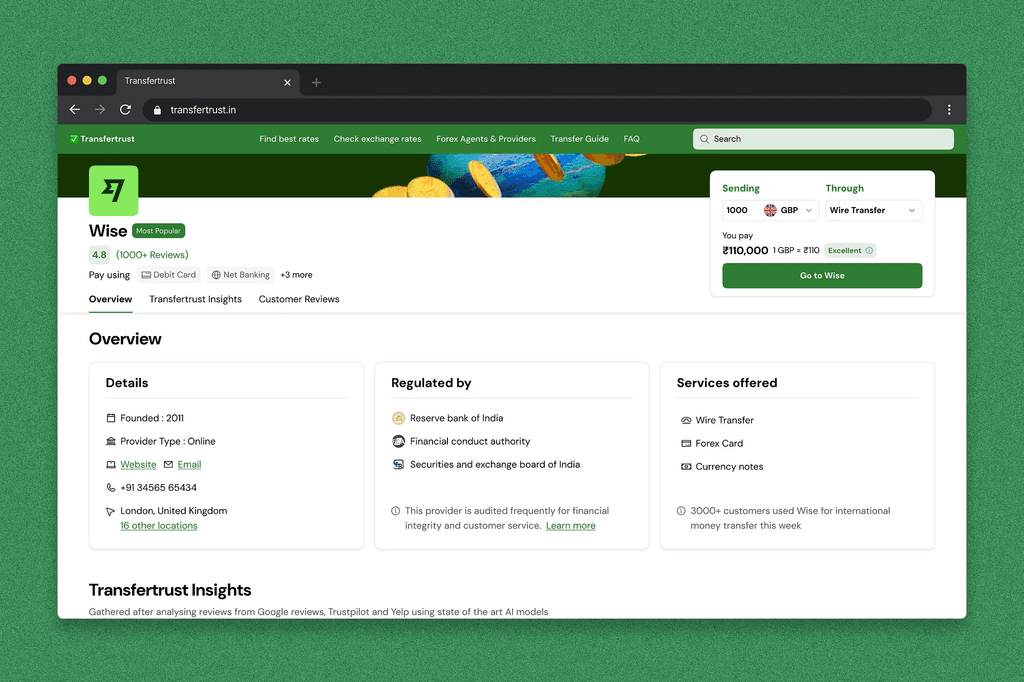Click the Forex Card service icon
1024x682 pixels.
coord(686,444)
